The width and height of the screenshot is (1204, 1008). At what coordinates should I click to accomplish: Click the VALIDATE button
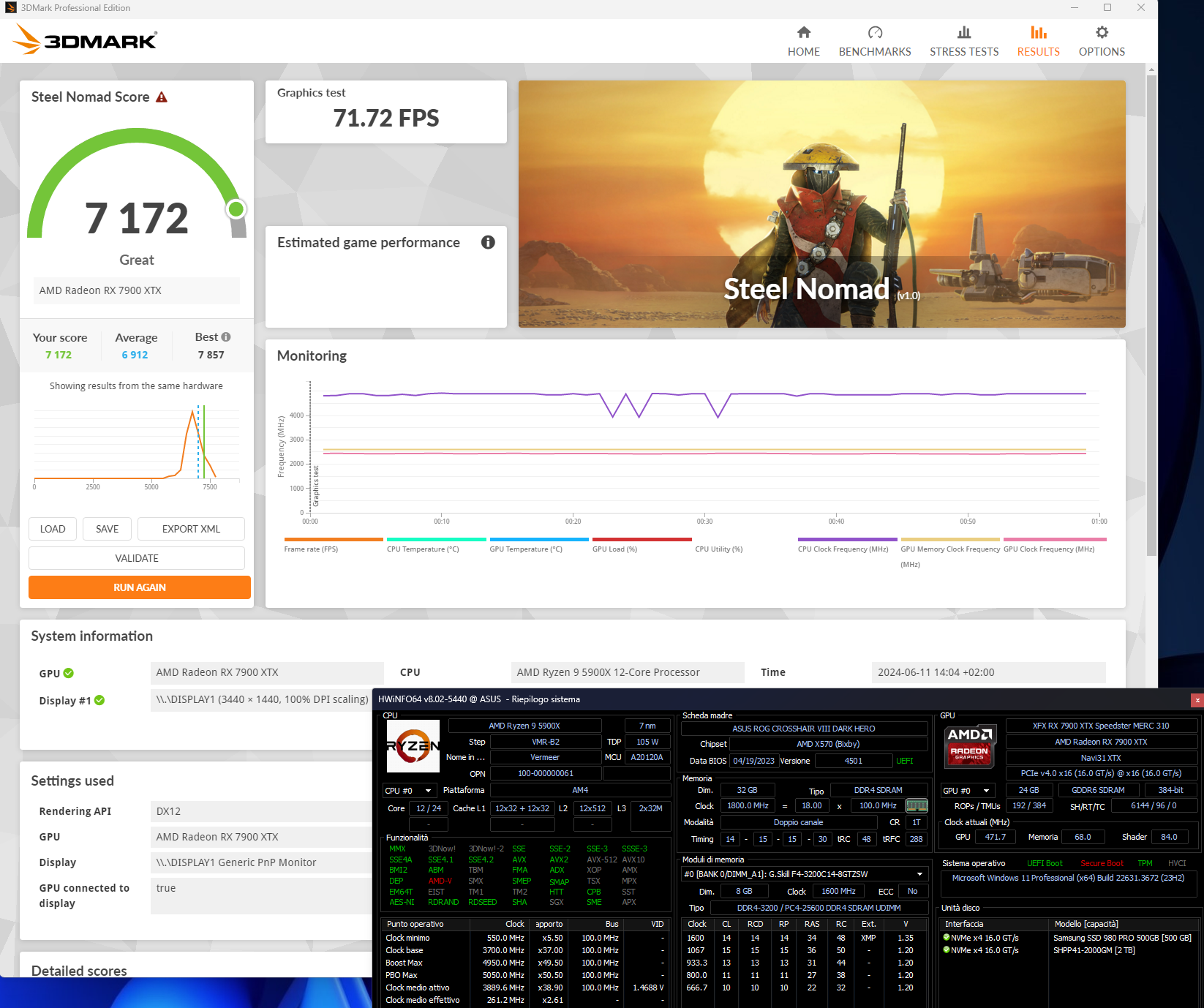(137, 558)
